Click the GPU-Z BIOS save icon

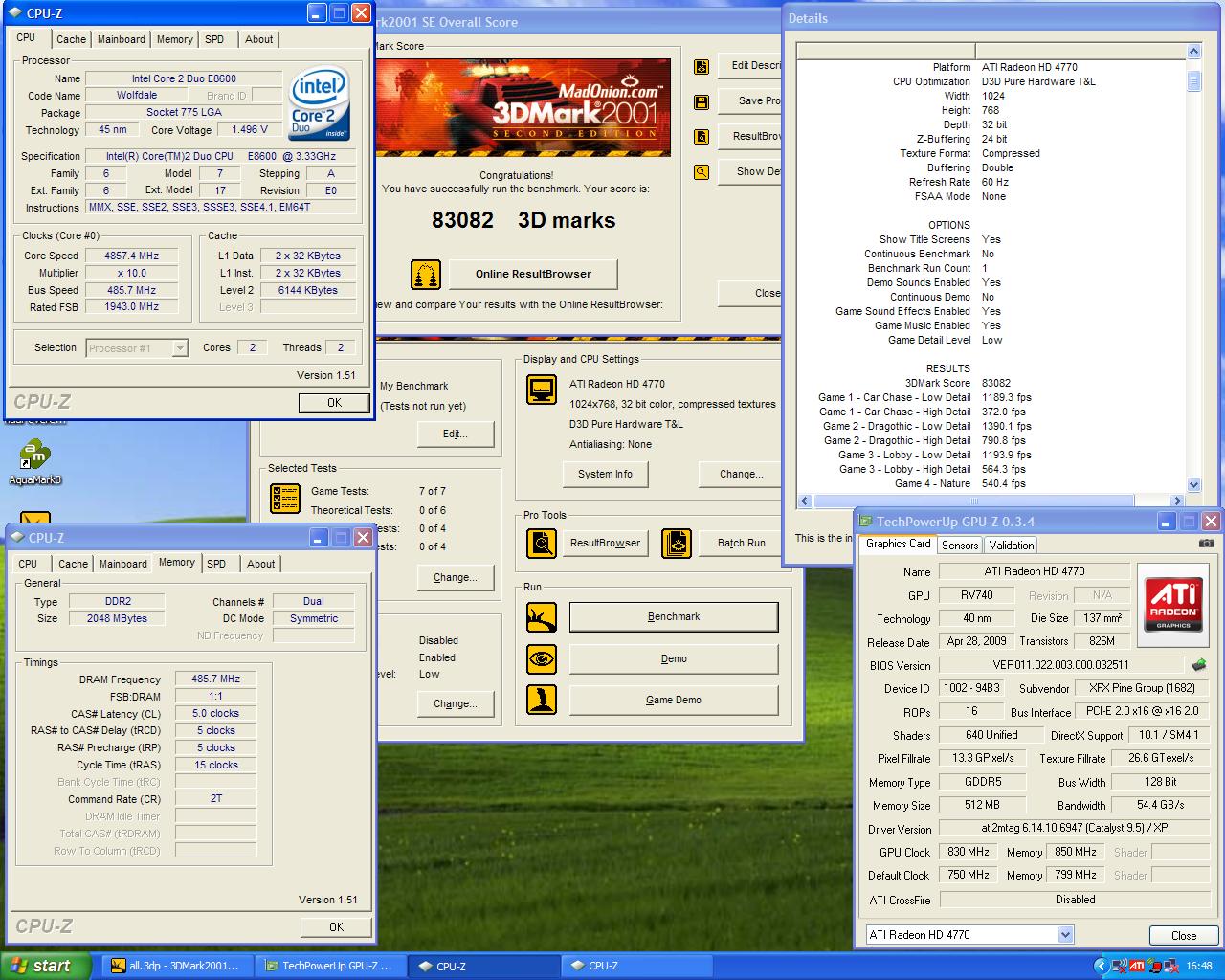tap(1198, 665)
